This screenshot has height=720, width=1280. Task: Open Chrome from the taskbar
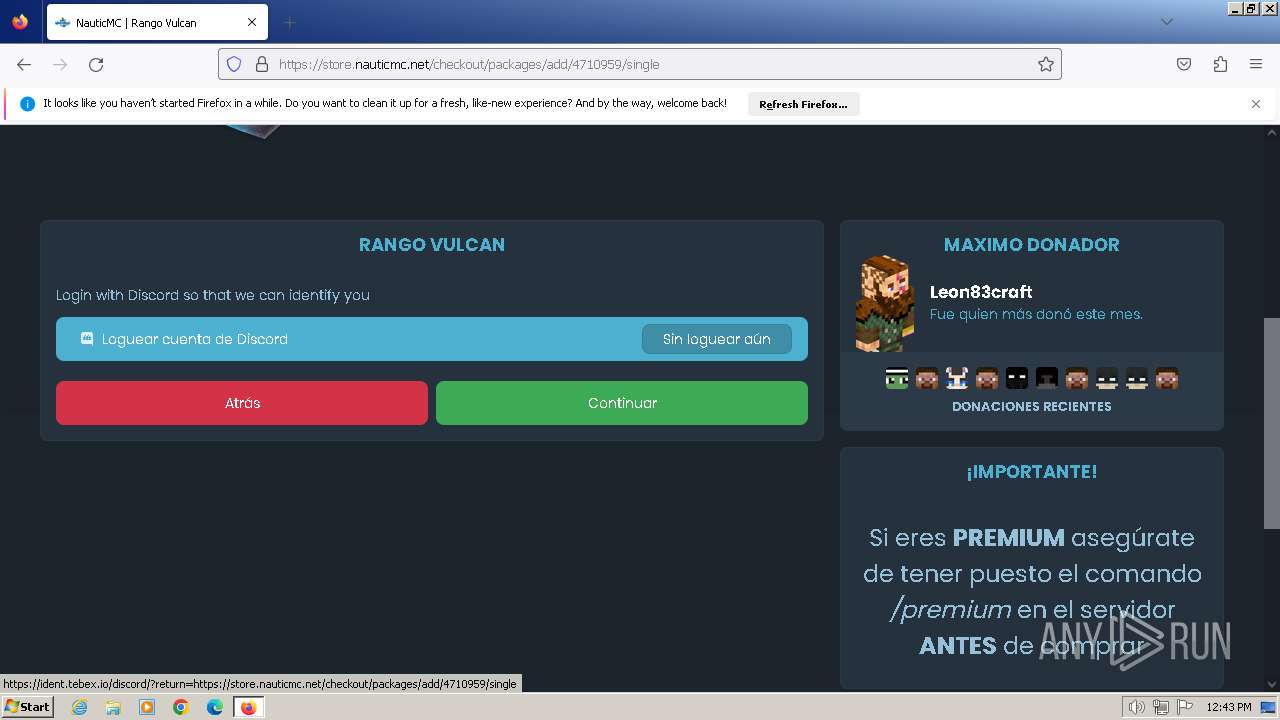181,707
